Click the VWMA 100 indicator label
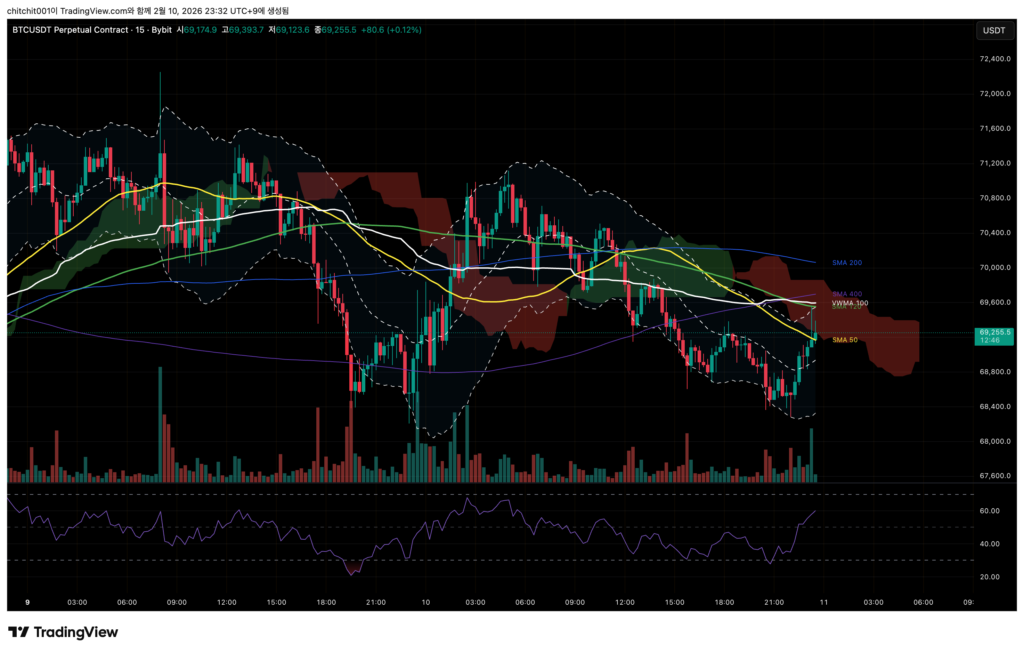 [x=850, y=302]
